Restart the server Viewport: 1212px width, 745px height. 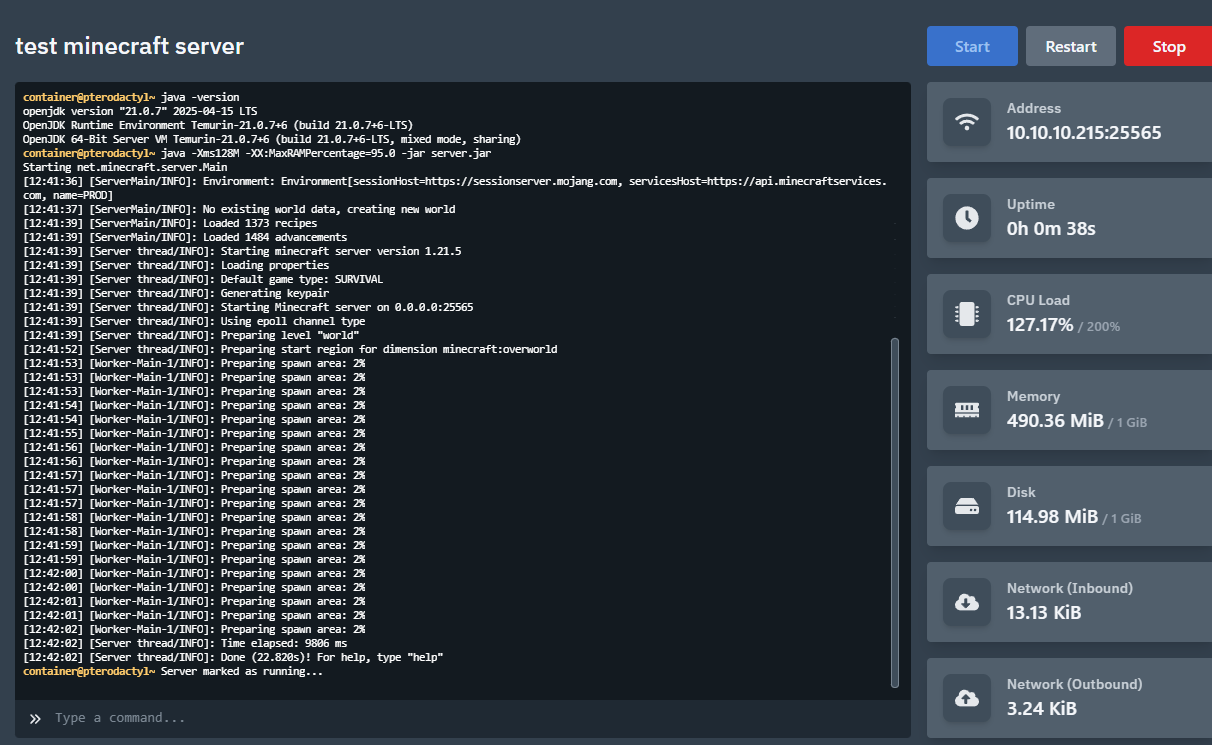coord(1071,46)
